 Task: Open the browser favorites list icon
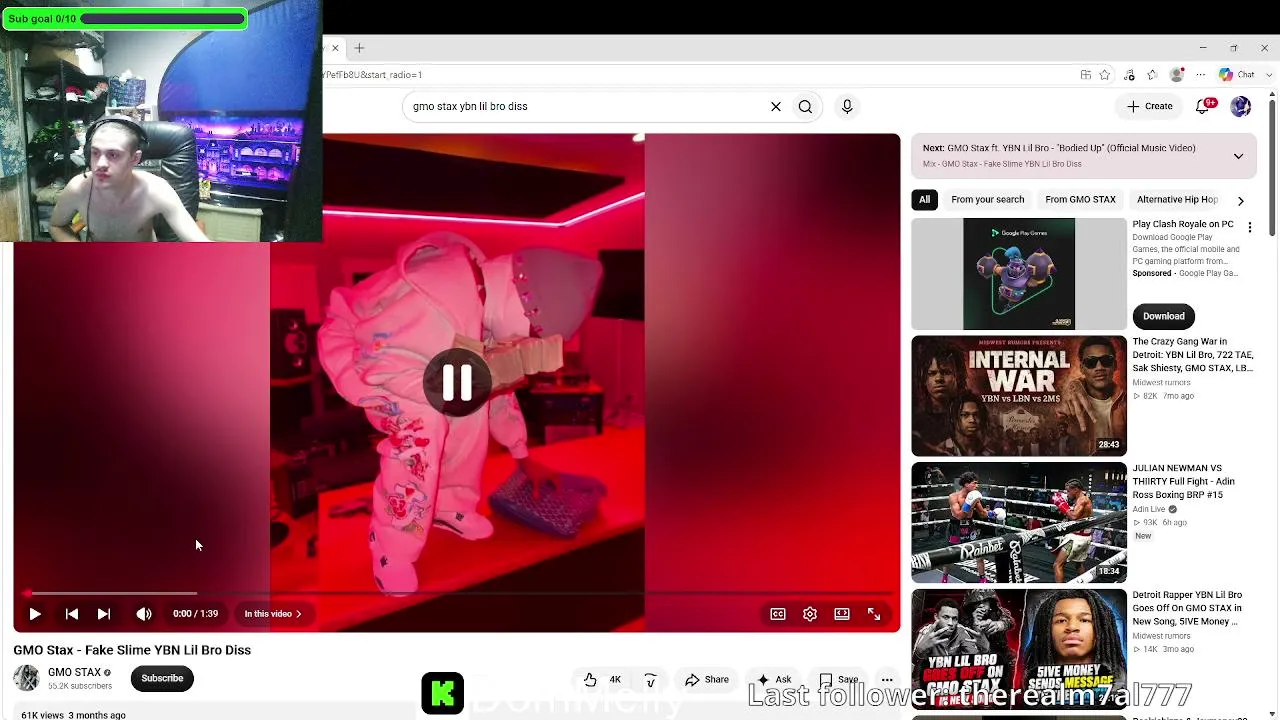click(1153, 75)
